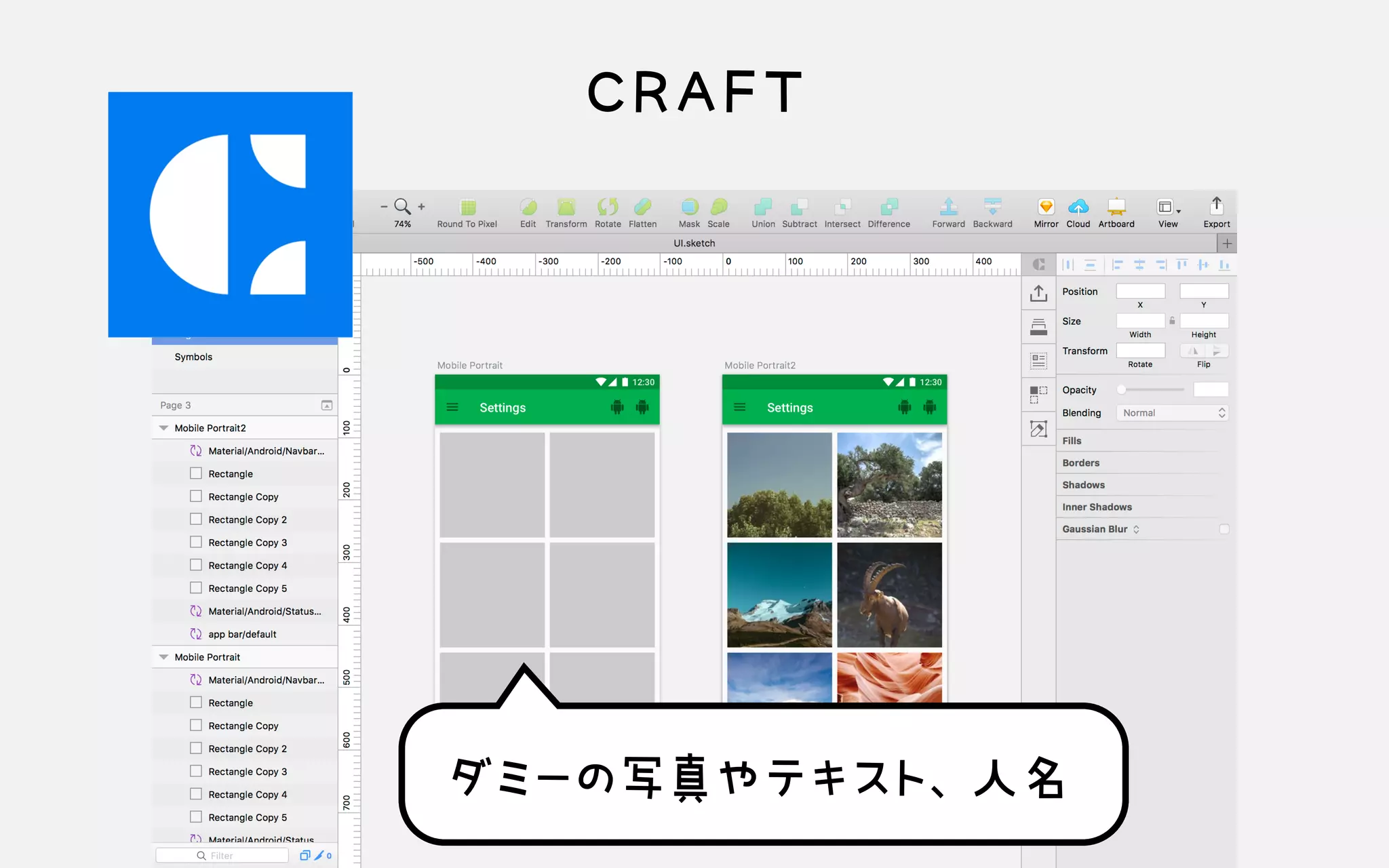Open the Craft Photos image panel
The height and width of the screenshot is (868, 1389).
point(1038,429)
